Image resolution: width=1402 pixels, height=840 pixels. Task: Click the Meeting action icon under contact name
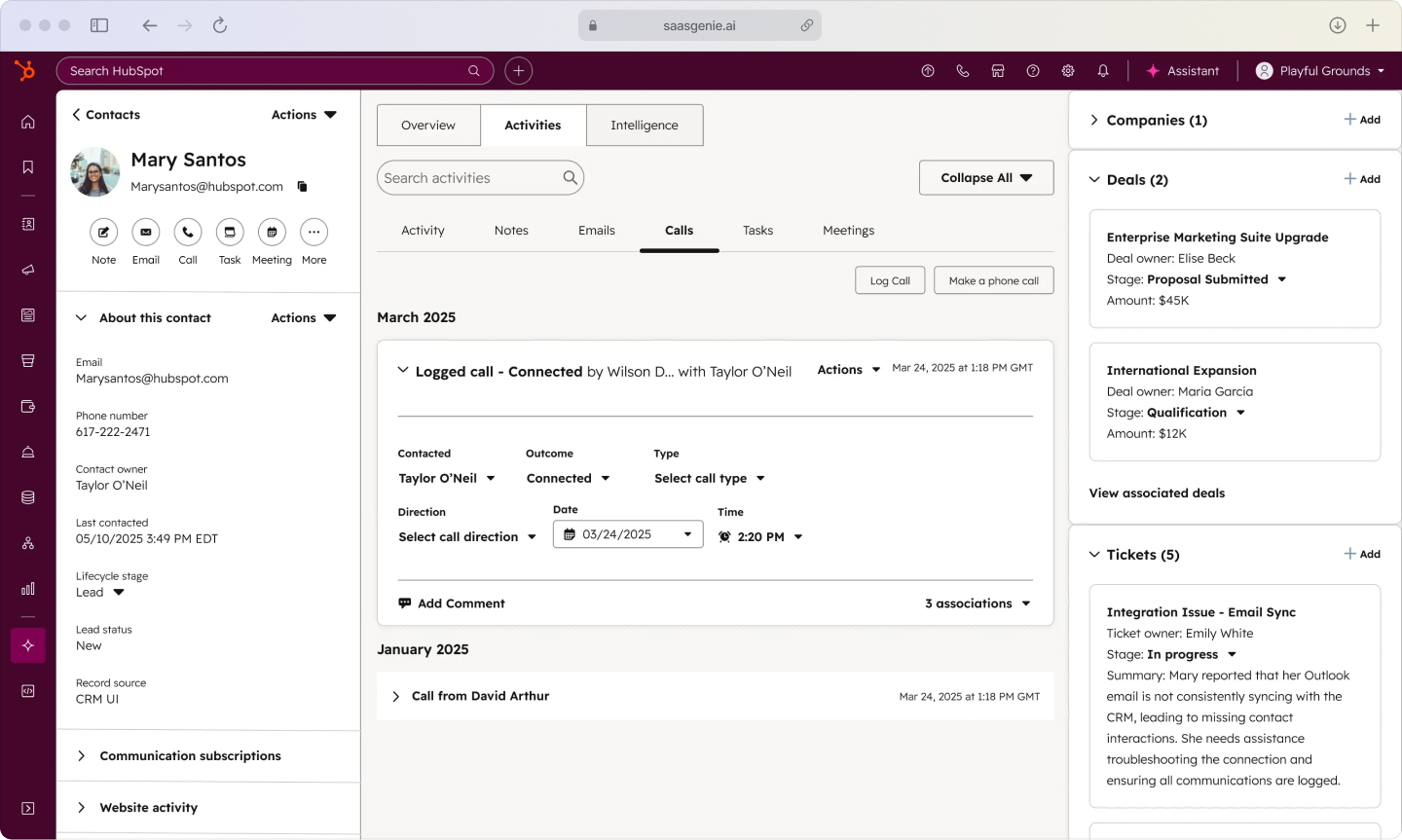(x=272, y=232)
